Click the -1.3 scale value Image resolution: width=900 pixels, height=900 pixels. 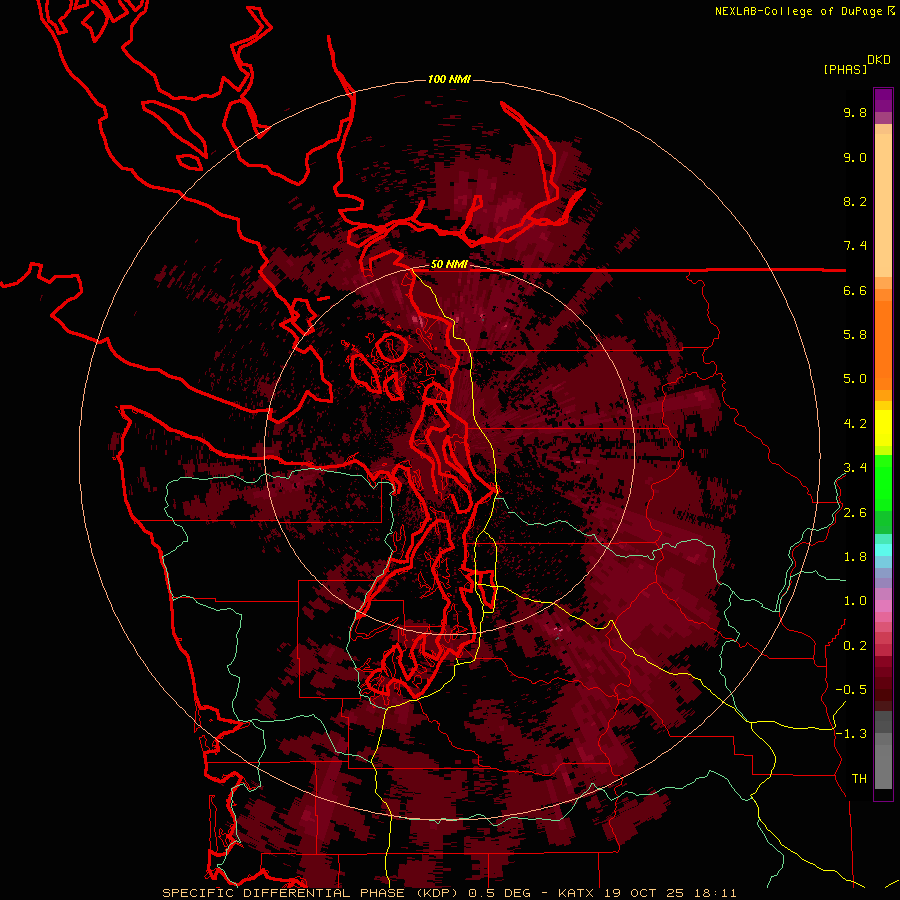click(851, 735)
